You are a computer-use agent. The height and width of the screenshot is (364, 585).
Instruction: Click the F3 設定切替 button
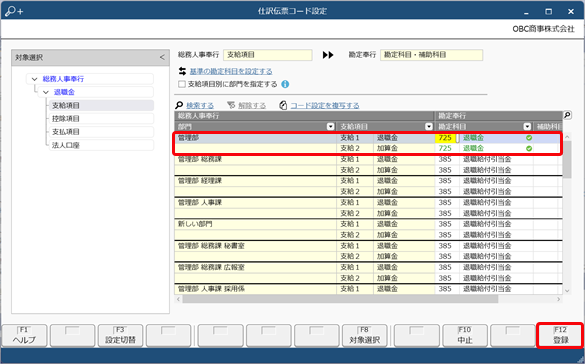pos(120,335)
